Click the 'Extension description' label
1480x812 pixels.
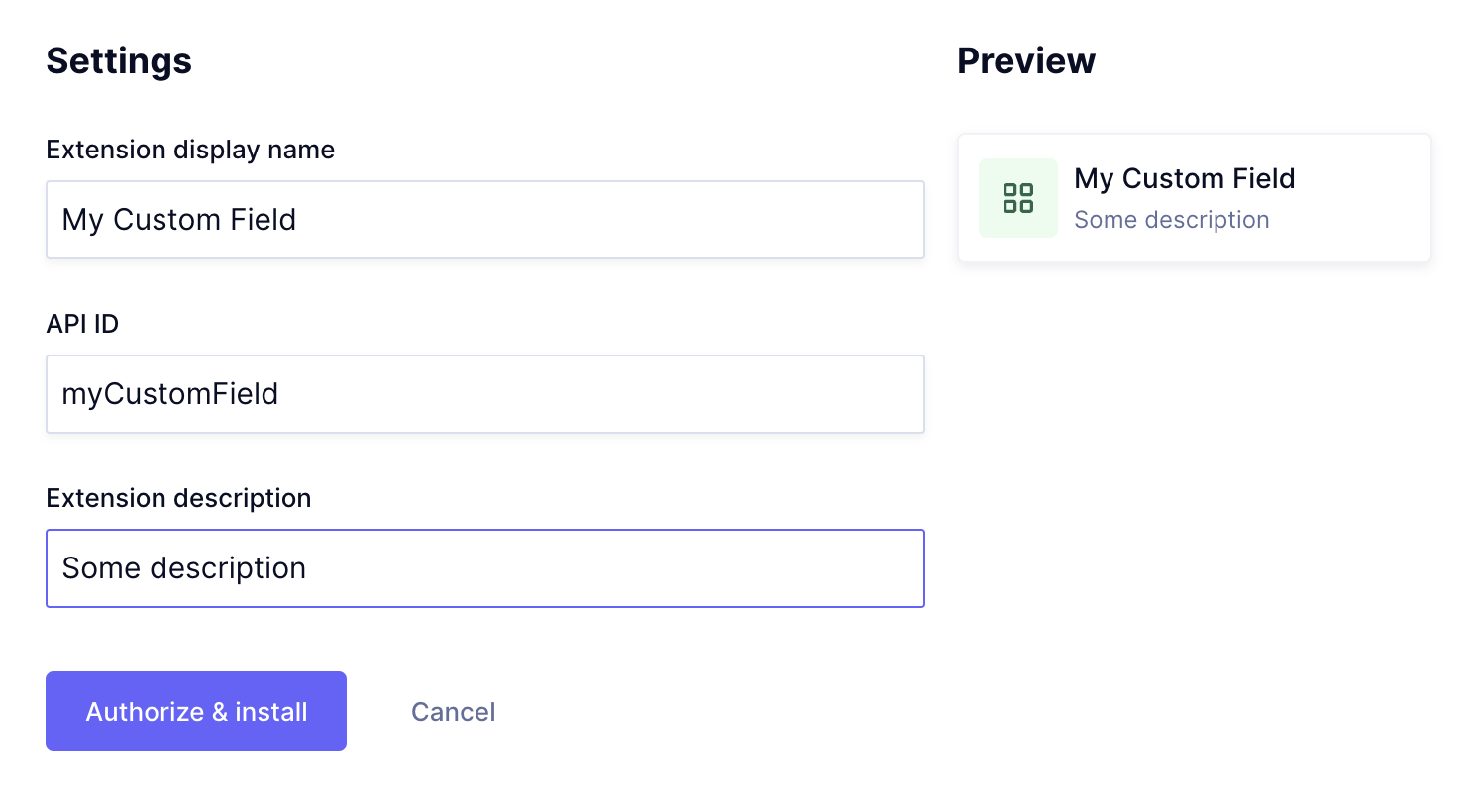pos(178,498)
